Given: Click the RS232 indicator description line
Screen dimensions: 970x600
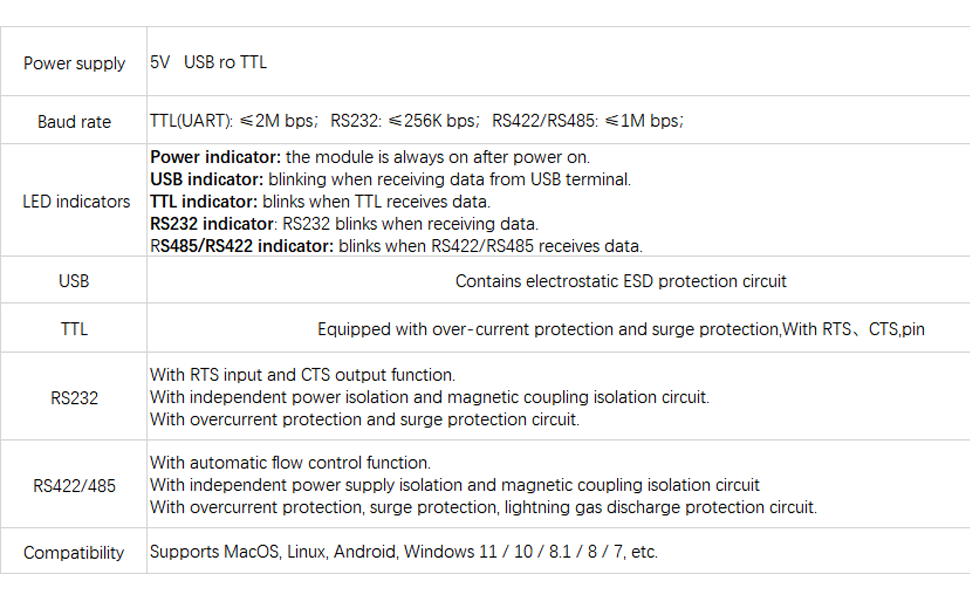Looking at the screenshot, I should point(344,224).
